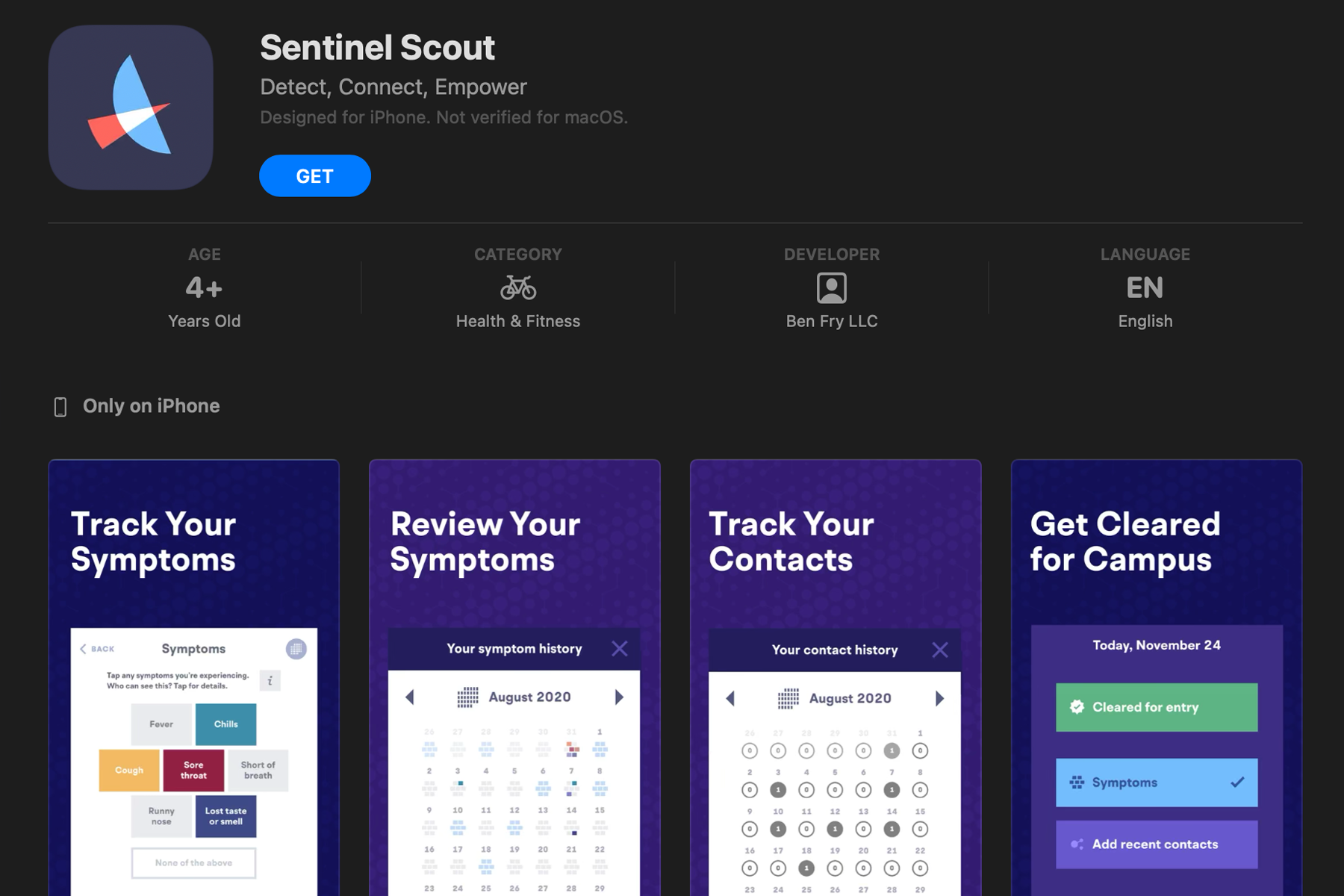This screenshot has width=1344, height=896.
Task: Toggle the Cough symptom tile
Action: point(129,771)
